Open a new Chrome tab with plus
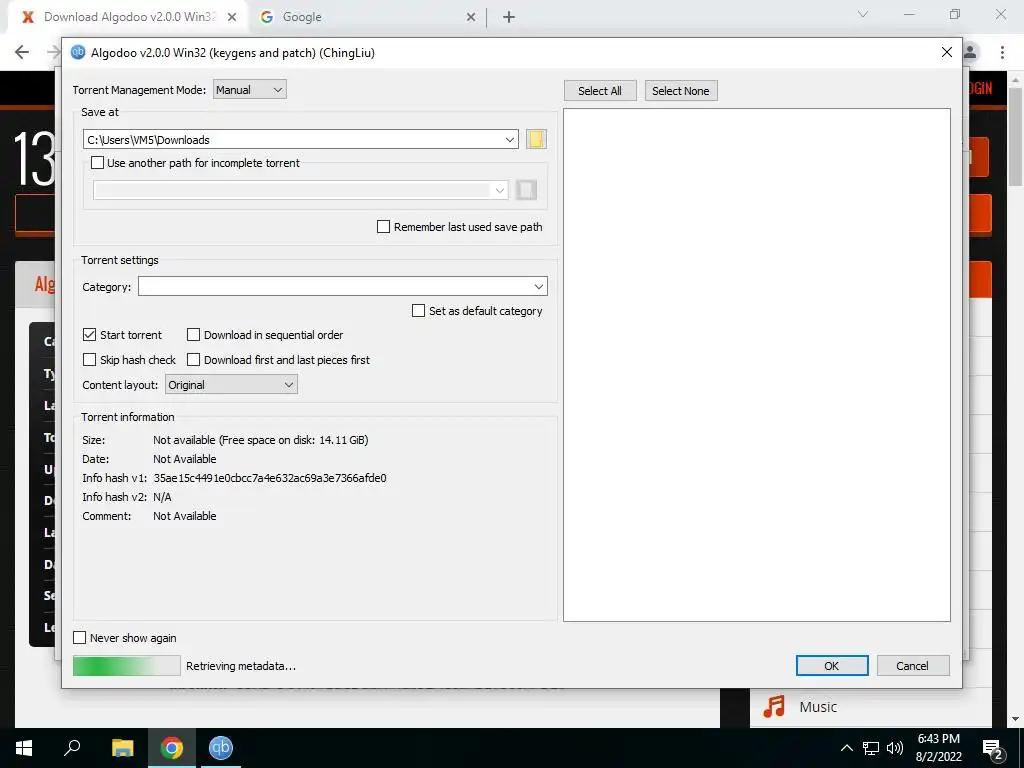The image size is (1024, 768). pos(509,17)
